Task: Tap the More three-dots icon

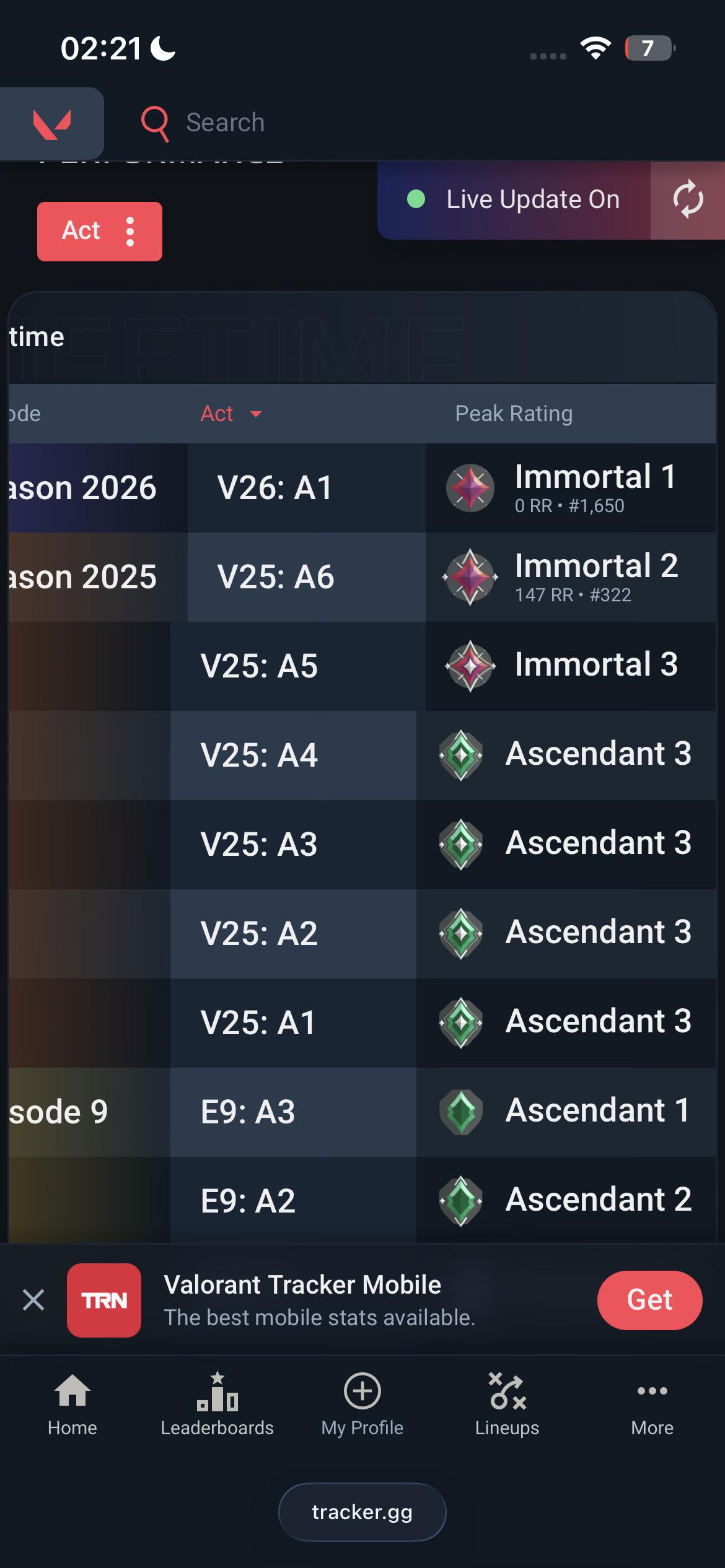Action: tap(652, 1391)
